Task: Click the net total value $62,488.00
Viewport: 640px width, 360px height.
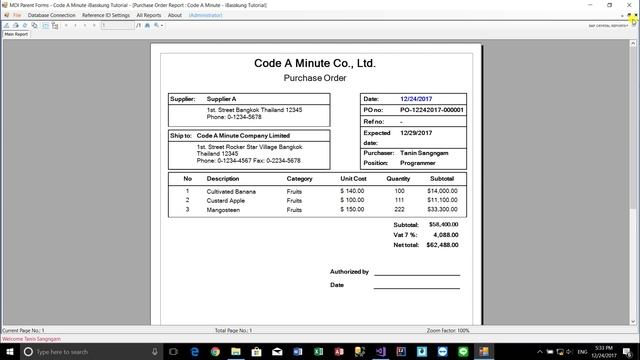Action: pyautogui.click(x=442, y=245)
